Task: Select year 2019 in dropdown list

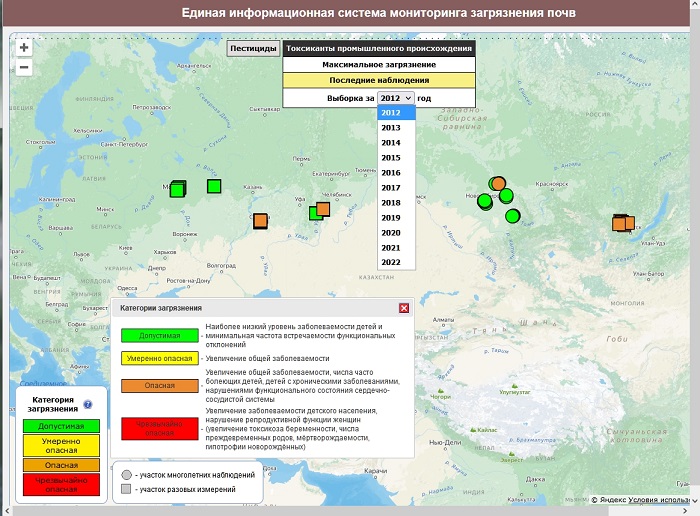Action: (396, 218)
